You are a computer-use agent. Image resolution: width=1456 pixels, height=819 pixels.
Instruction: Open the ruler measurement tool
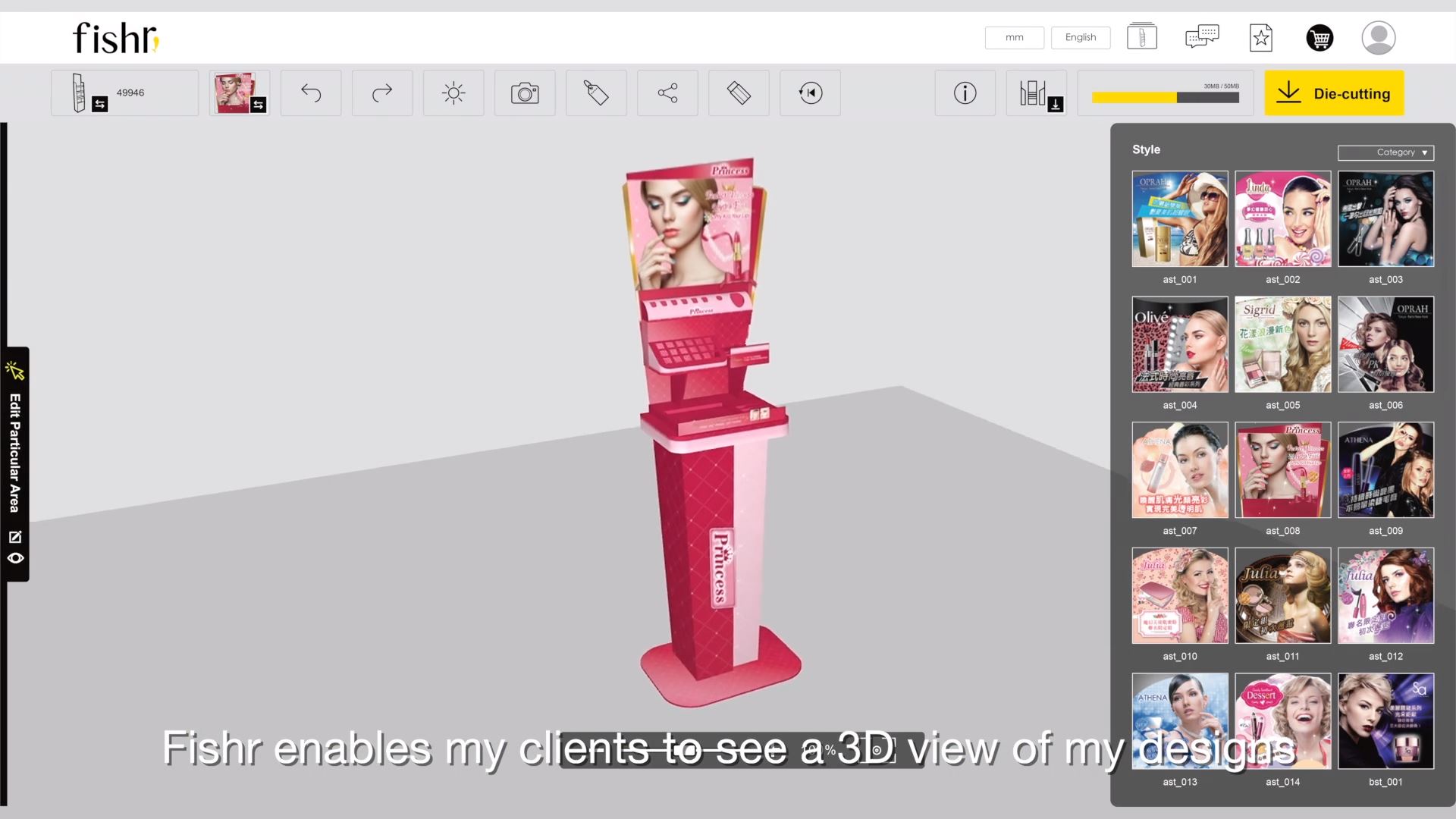coord(739,93)
